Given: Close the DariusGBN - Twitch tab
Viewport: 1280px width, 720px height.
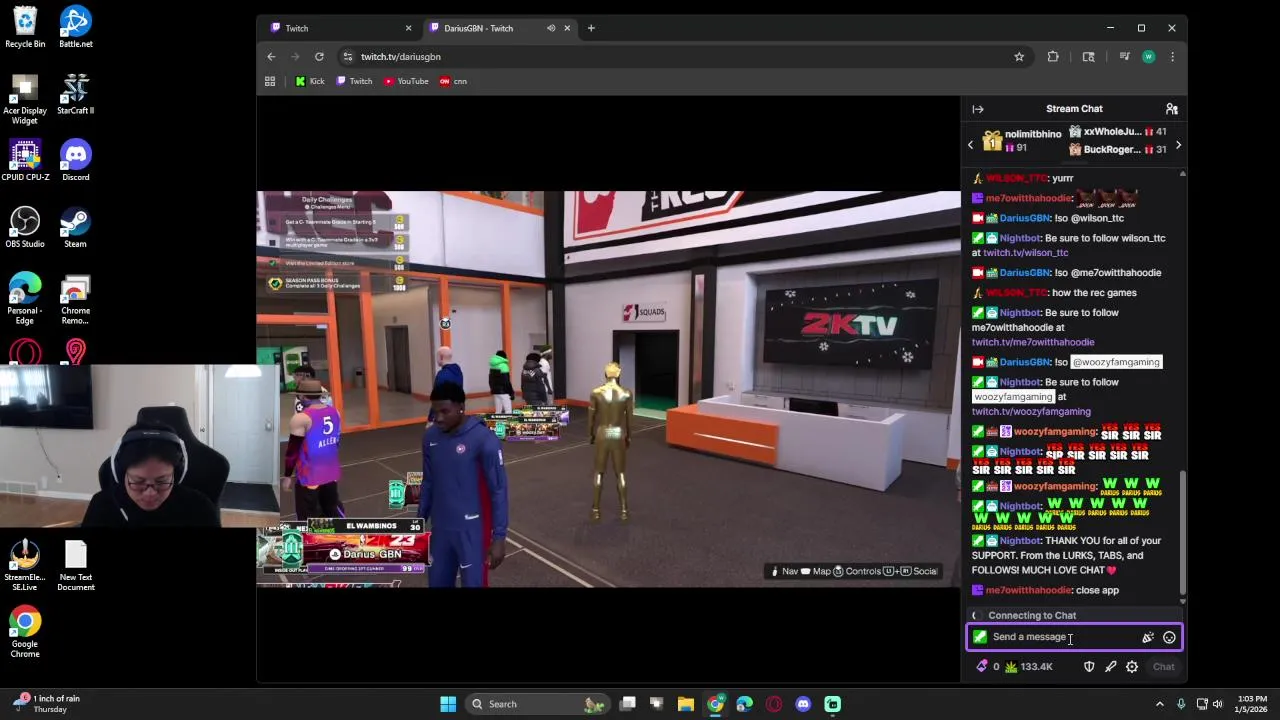Looking at the screenshot, I should [x=568, y=28].
